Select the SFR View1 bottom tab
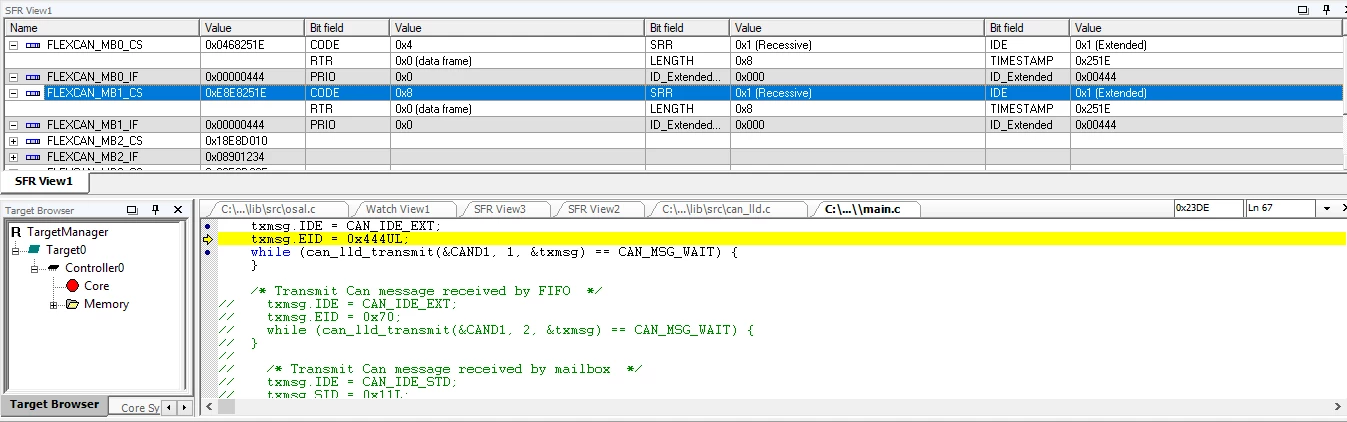 click(x=44, y=182)
